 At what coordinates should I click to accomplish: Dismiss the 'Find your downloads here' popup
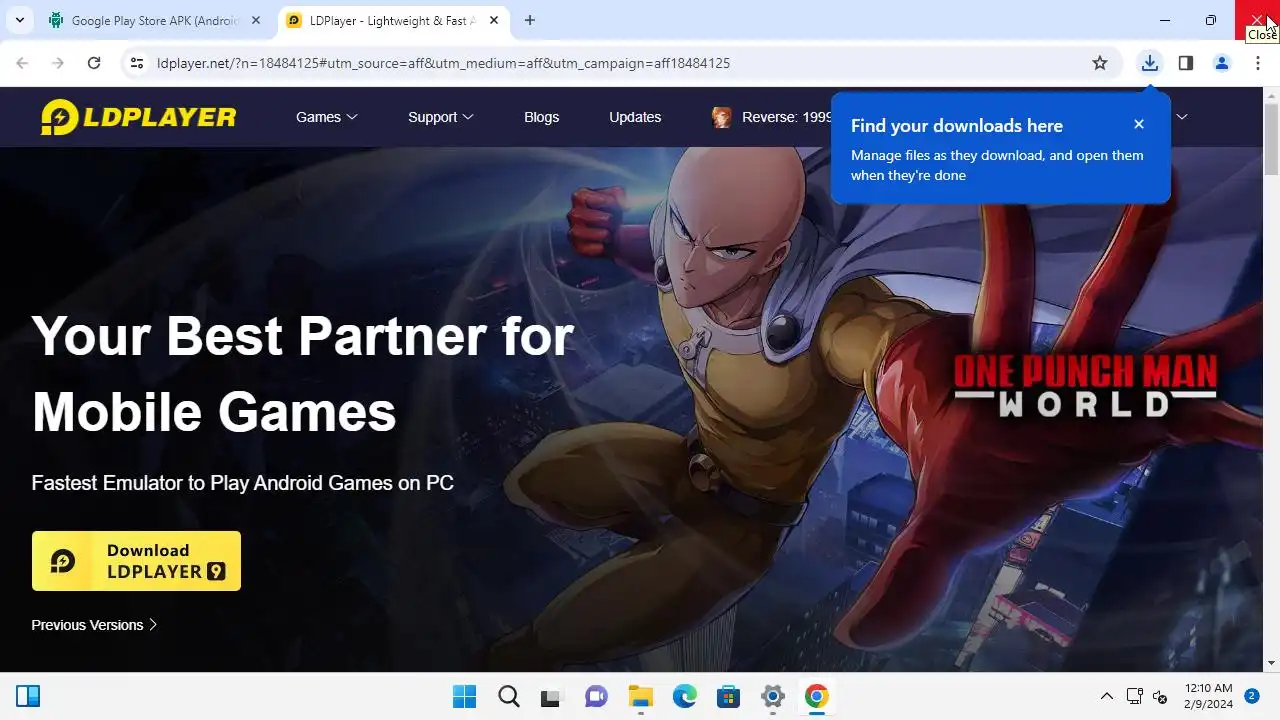1138,124
